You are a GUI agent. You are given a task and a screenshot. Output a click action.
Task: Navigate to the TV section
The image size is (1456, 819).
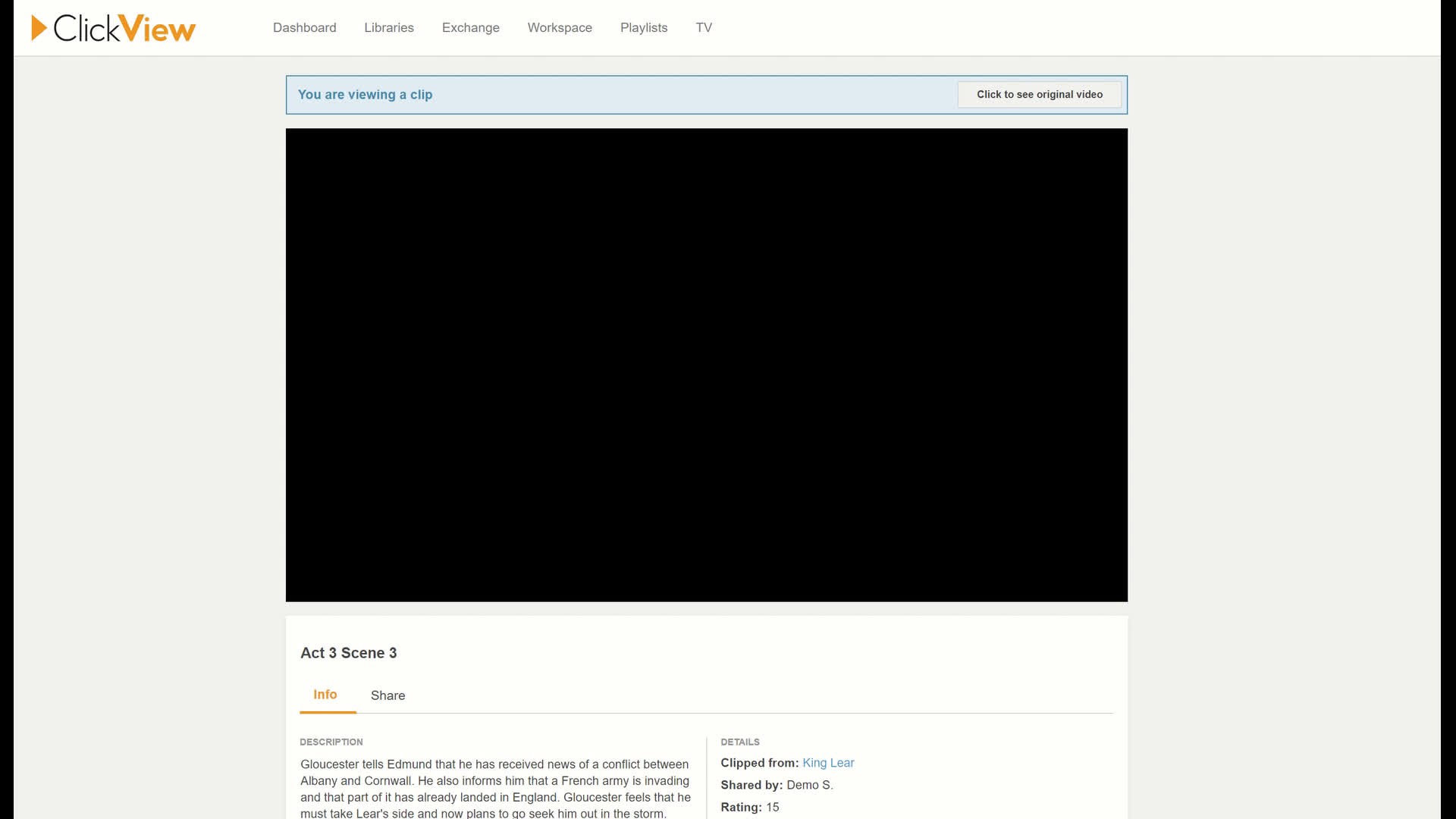click(x=704, y=27)
